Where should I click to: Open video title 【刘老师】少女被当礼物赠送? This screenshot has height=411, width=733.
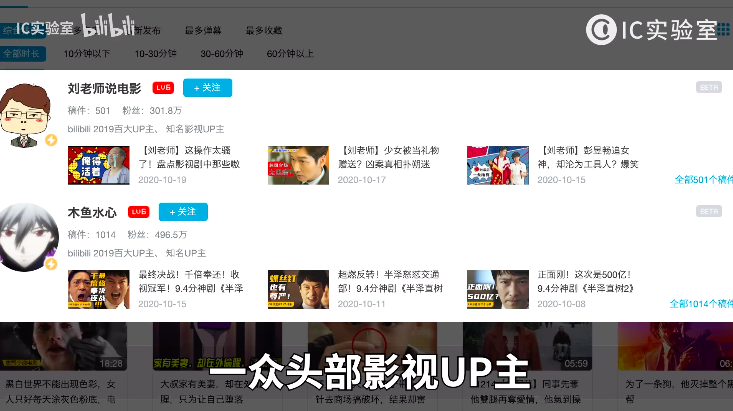tap(389, 157)
